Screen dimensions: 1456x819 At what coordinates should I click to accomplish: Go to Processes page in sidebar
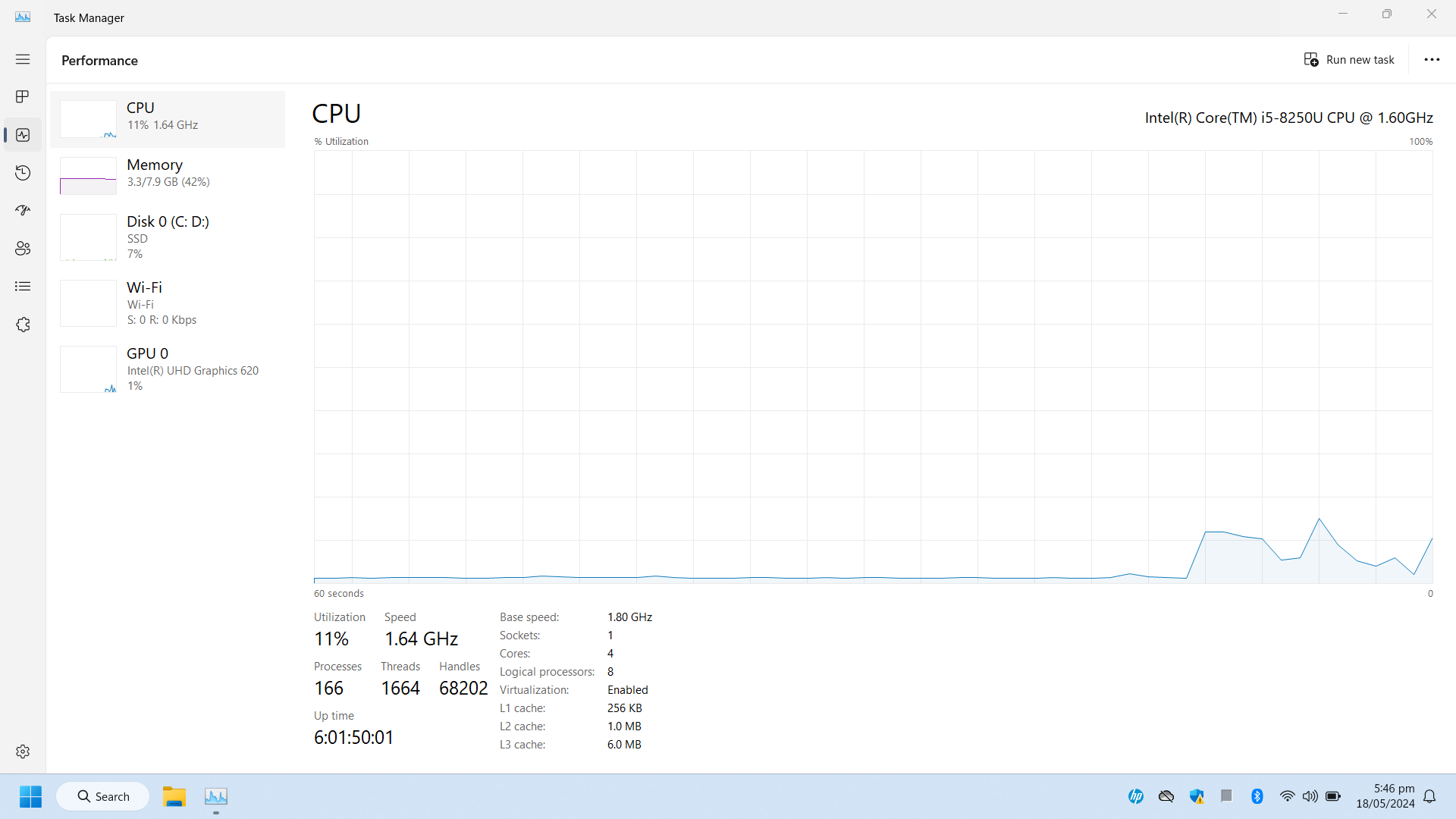pyautogui.click(x=23, y=97)
